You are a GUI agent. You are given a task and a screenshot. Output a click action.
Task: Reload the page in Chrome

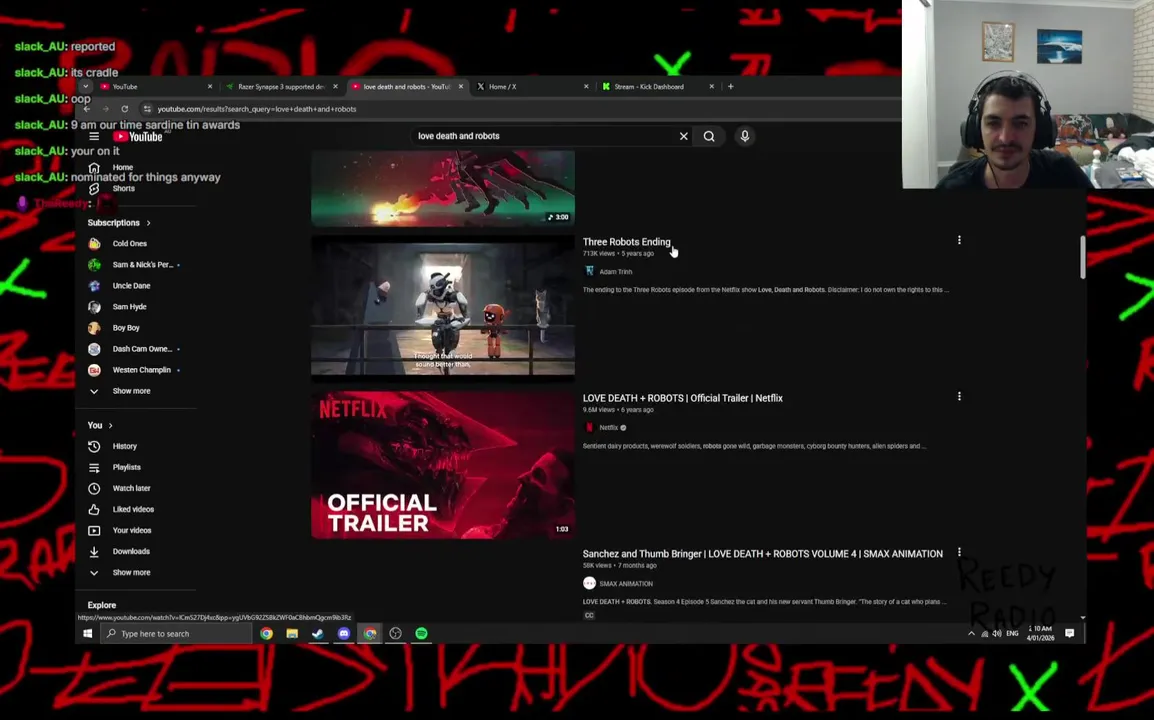(x=124, y=109)
